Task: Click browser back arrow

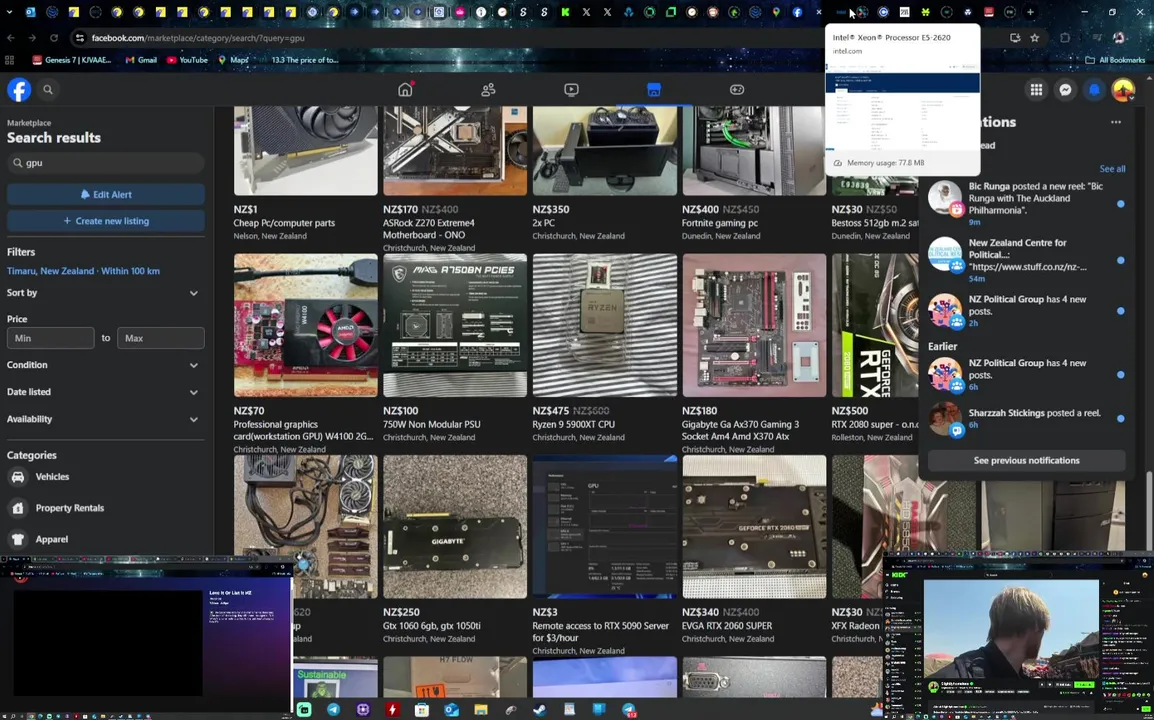Action: pyautogui.click(x=11, y=38)
